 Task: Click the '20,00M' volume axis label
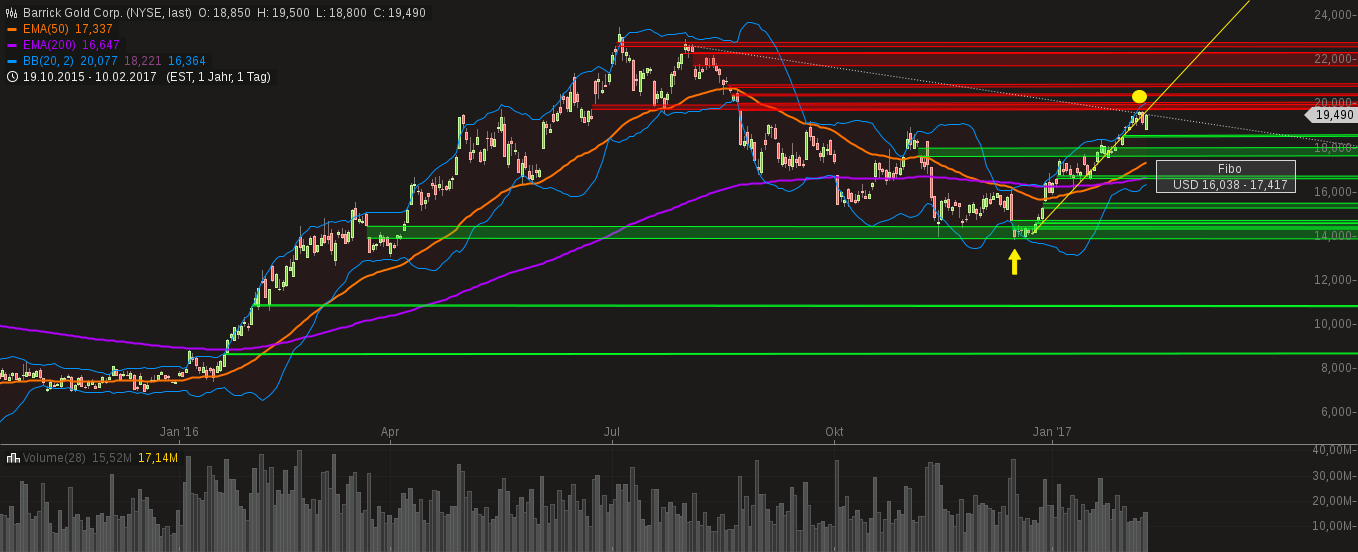pyautogui.click(x=1333, y=501)
